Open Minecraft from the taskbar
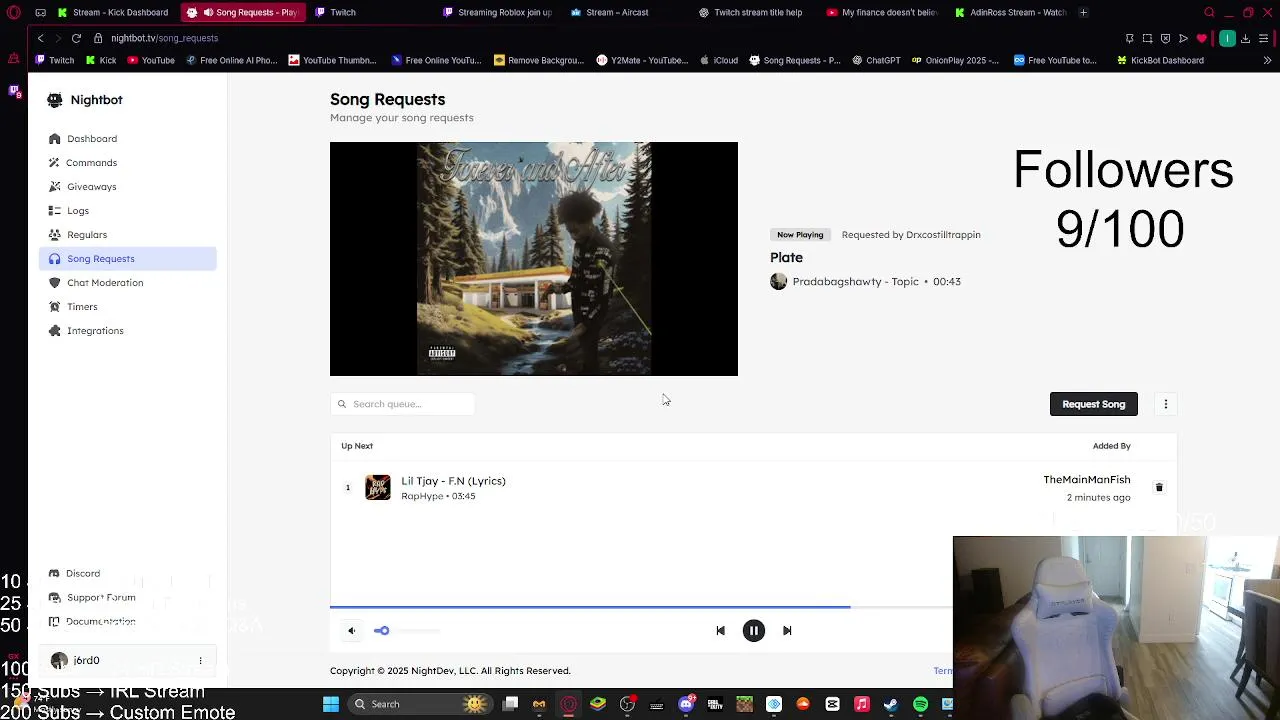The image size is (1280, 720). (744, 704)
